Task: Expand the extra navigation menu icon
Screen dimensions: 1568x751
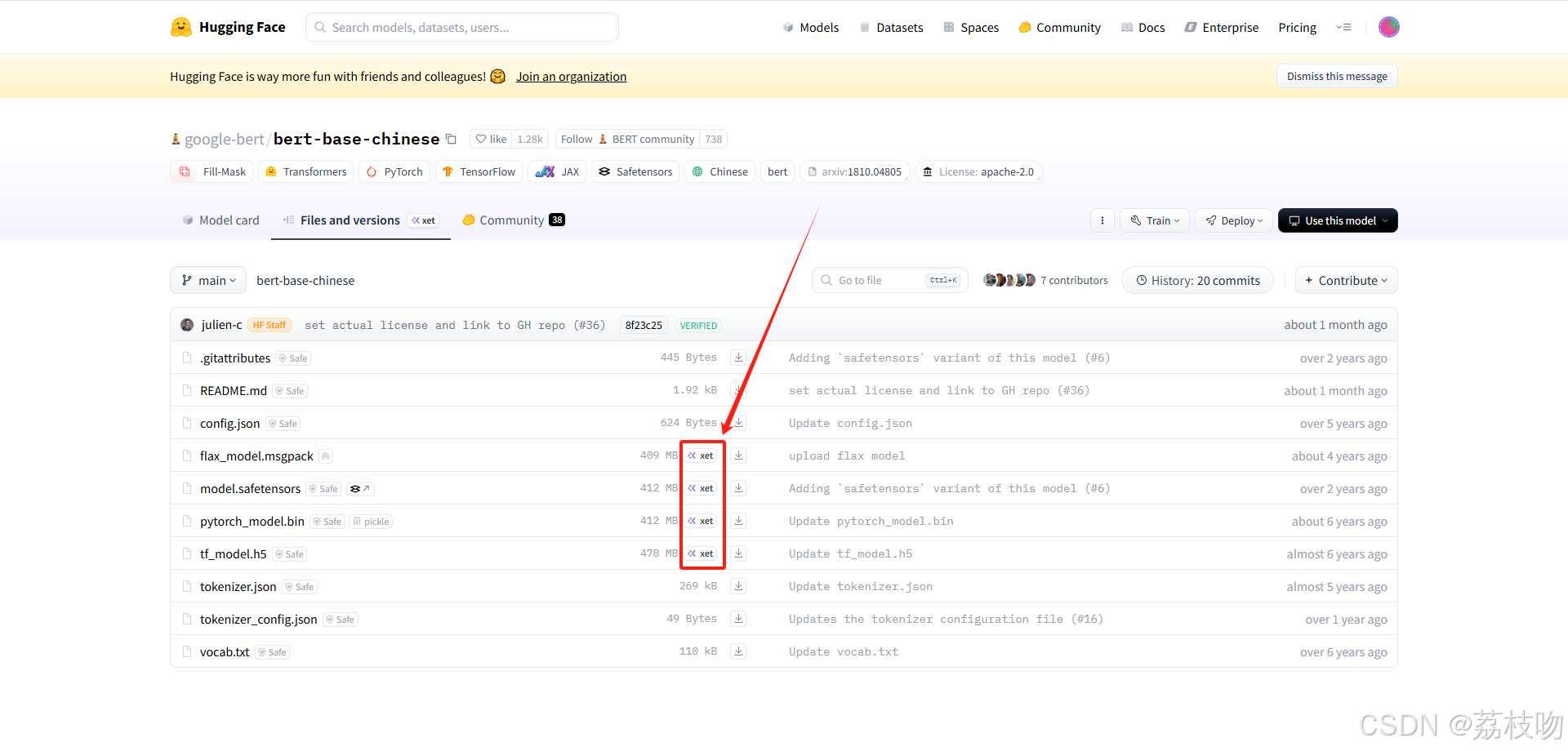Action: pyautogui.click(x=1343, y=27)
